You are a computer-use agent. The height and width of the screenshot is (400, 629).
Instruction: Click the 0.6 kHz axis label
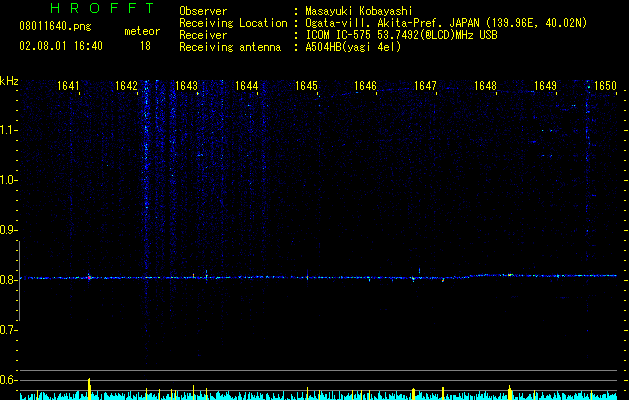pos(8,380)
